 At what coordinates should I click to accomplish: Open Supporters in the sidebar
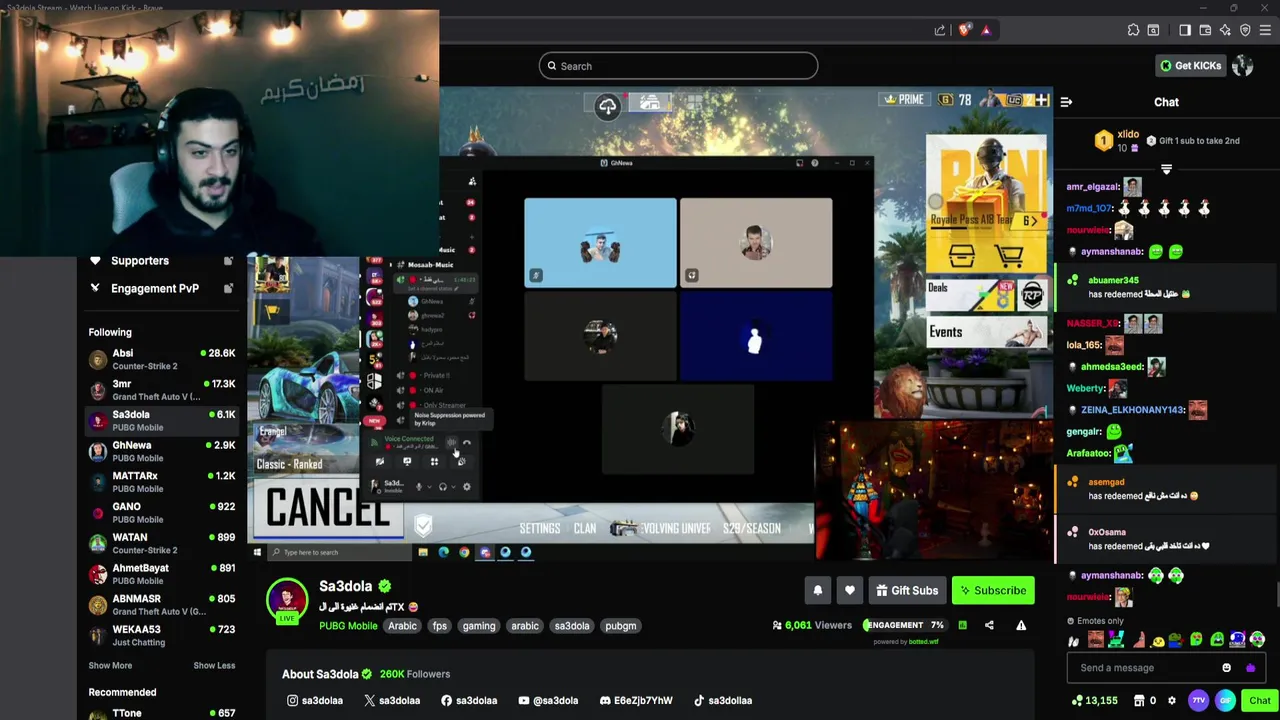click(160, 261)
